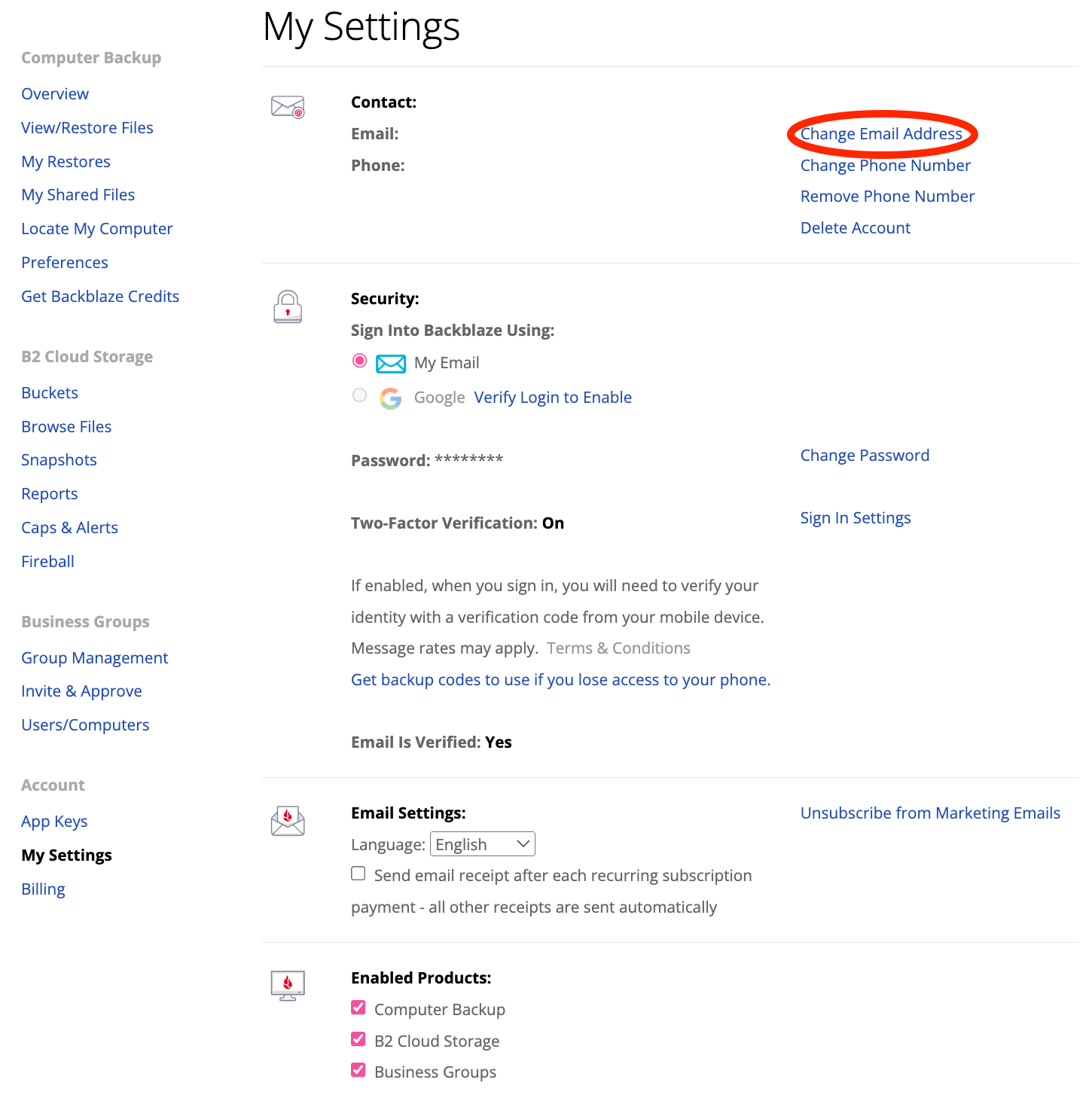Screen dimensions: 1092x1104
Task: Click the 'Password: ********' text
Action: tap(427, 460)
